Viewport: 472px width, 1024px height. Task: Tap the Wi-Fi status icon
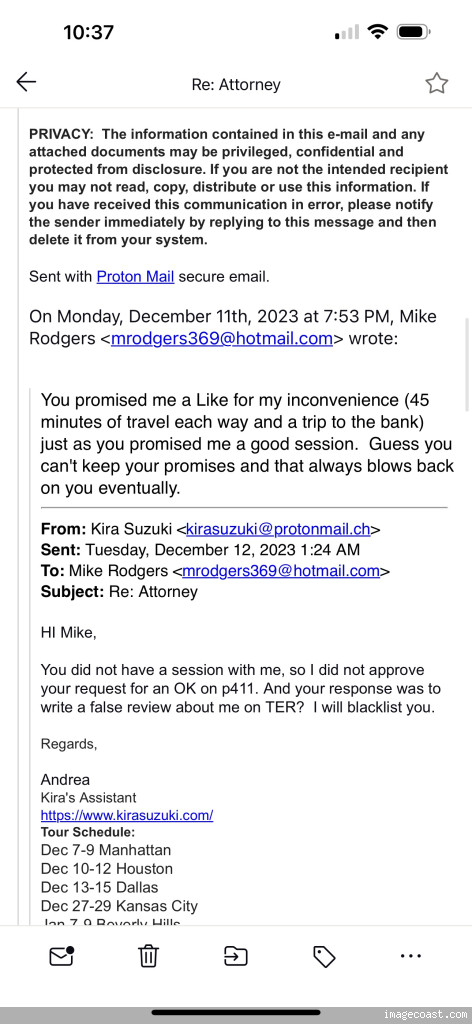pos(377,31)
